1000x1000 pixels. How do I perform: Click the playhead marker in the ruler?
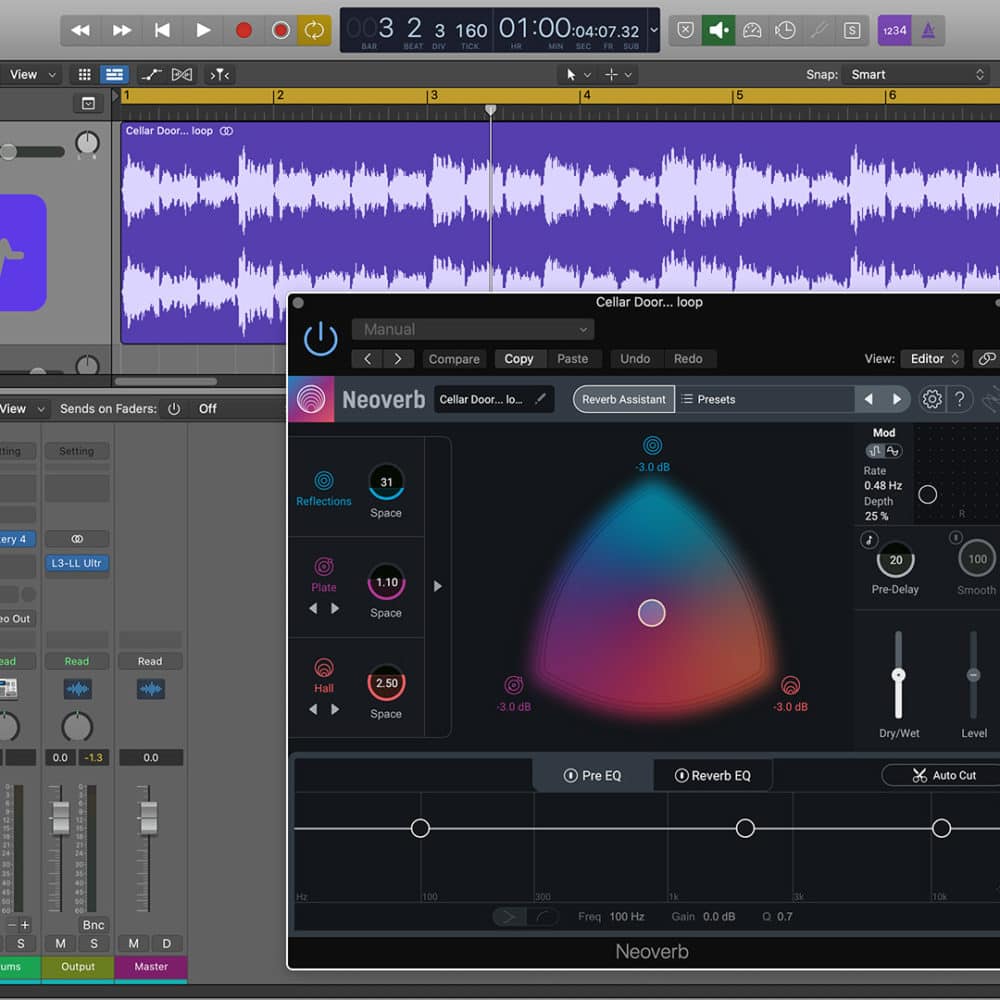pos(490,110)
